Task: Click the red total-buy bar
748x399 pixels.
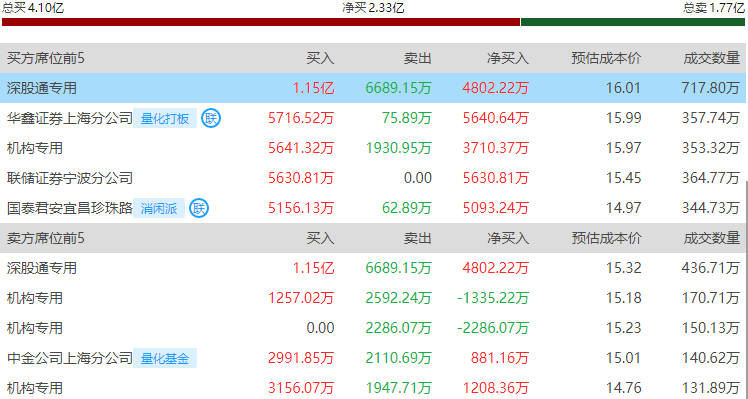Action: click(261, 22)
